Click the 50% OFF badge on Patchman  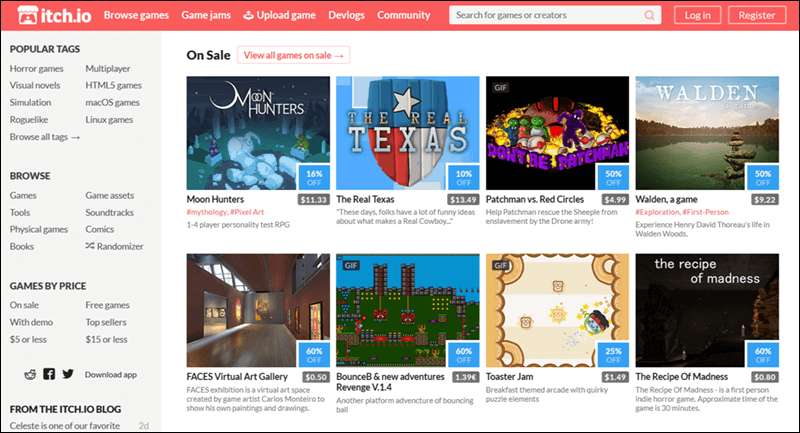tap(613, 177)
